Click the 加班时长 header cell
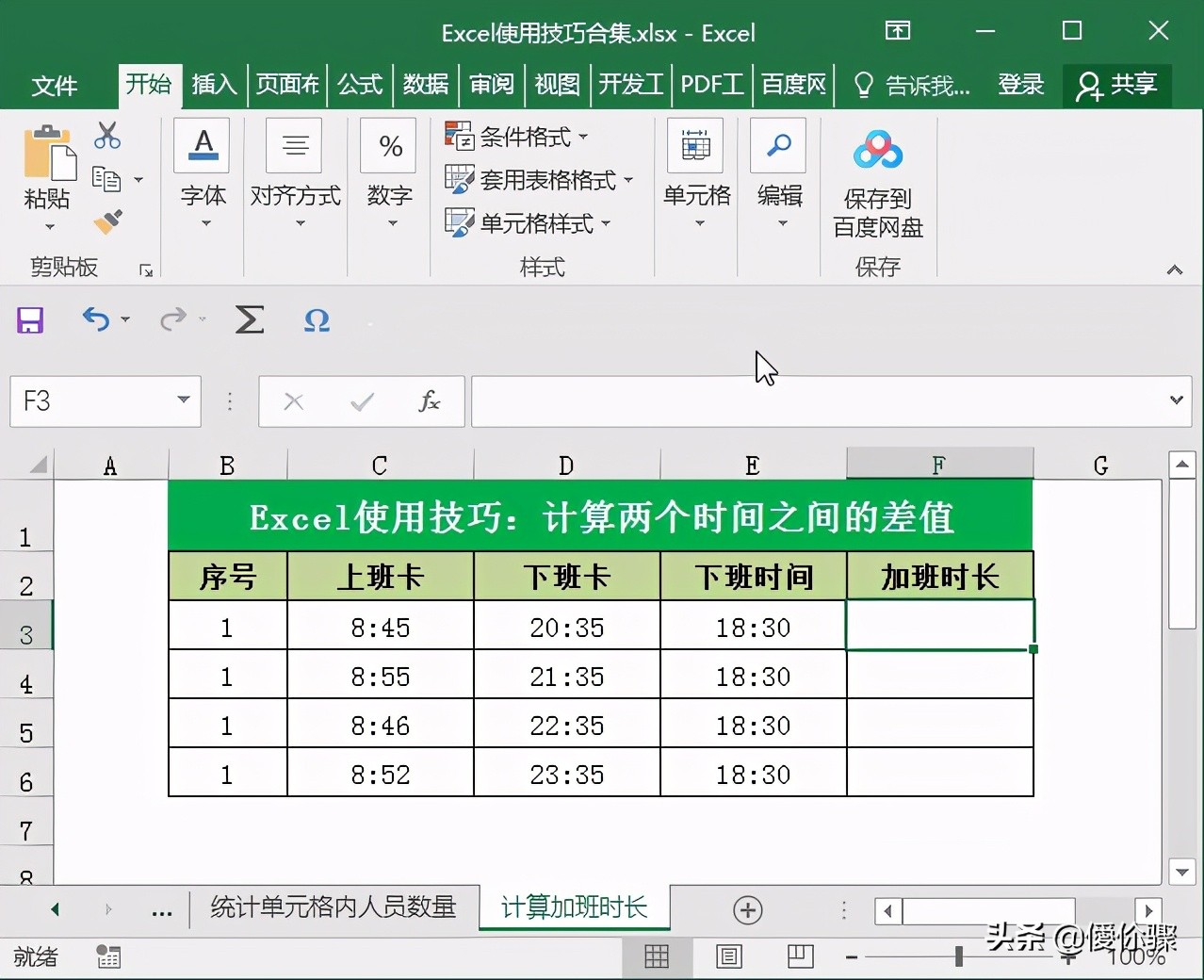1204x980 pixels. pyautogui.click(x=940, y=577)
